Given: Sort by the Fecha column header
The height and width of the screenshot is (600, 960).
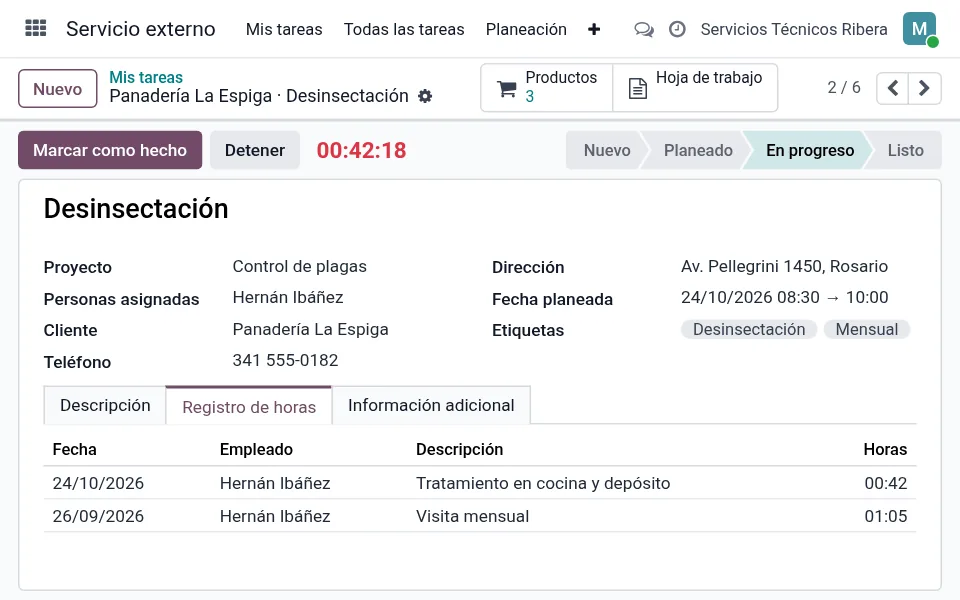Looking at the screenshot, I should (75, 449).
